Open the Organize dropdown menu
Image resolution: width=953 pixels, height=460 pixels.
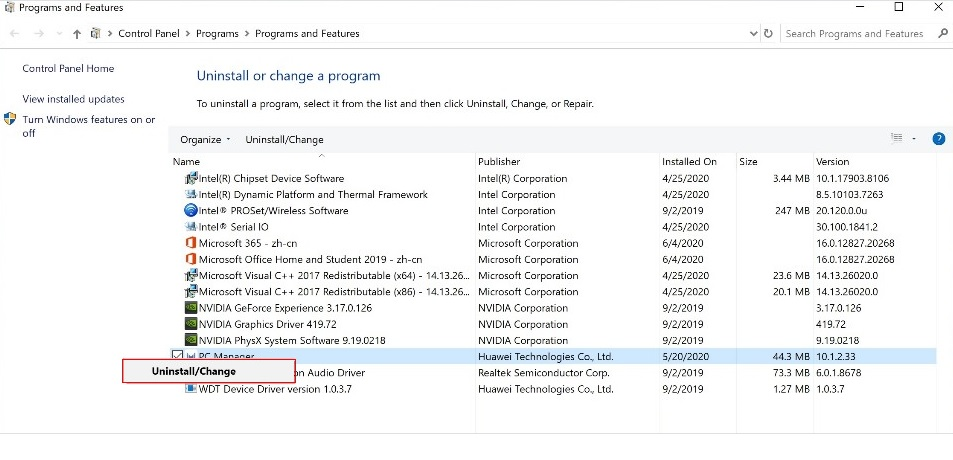[204, 139]
